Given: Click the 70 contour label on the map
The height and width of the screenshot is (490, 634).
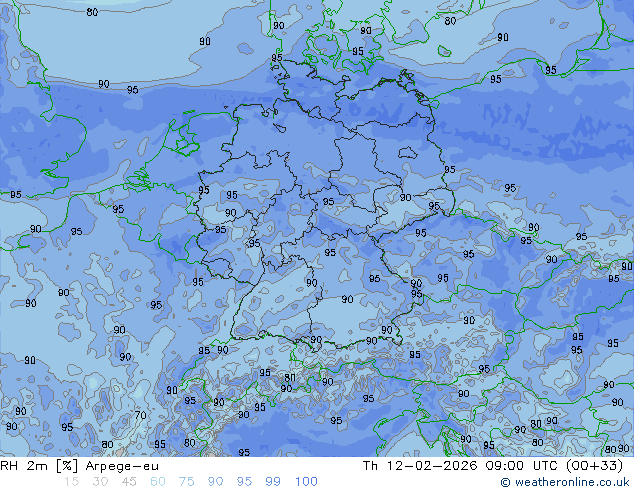Looking at the screenshot, I should [x=140, y=415].
